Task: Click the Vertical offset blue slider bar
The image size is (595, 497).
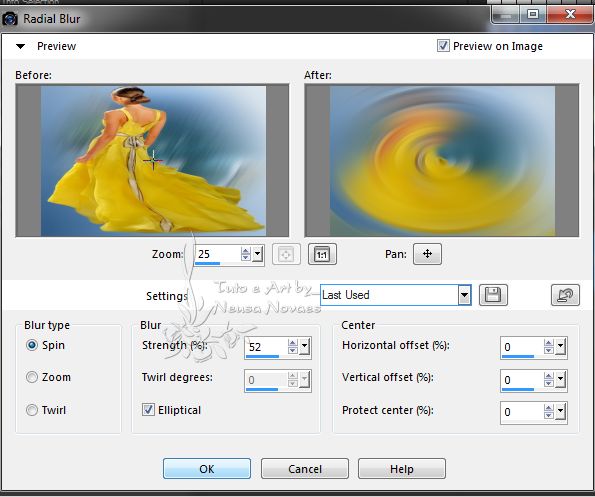Action: [518, 389]
